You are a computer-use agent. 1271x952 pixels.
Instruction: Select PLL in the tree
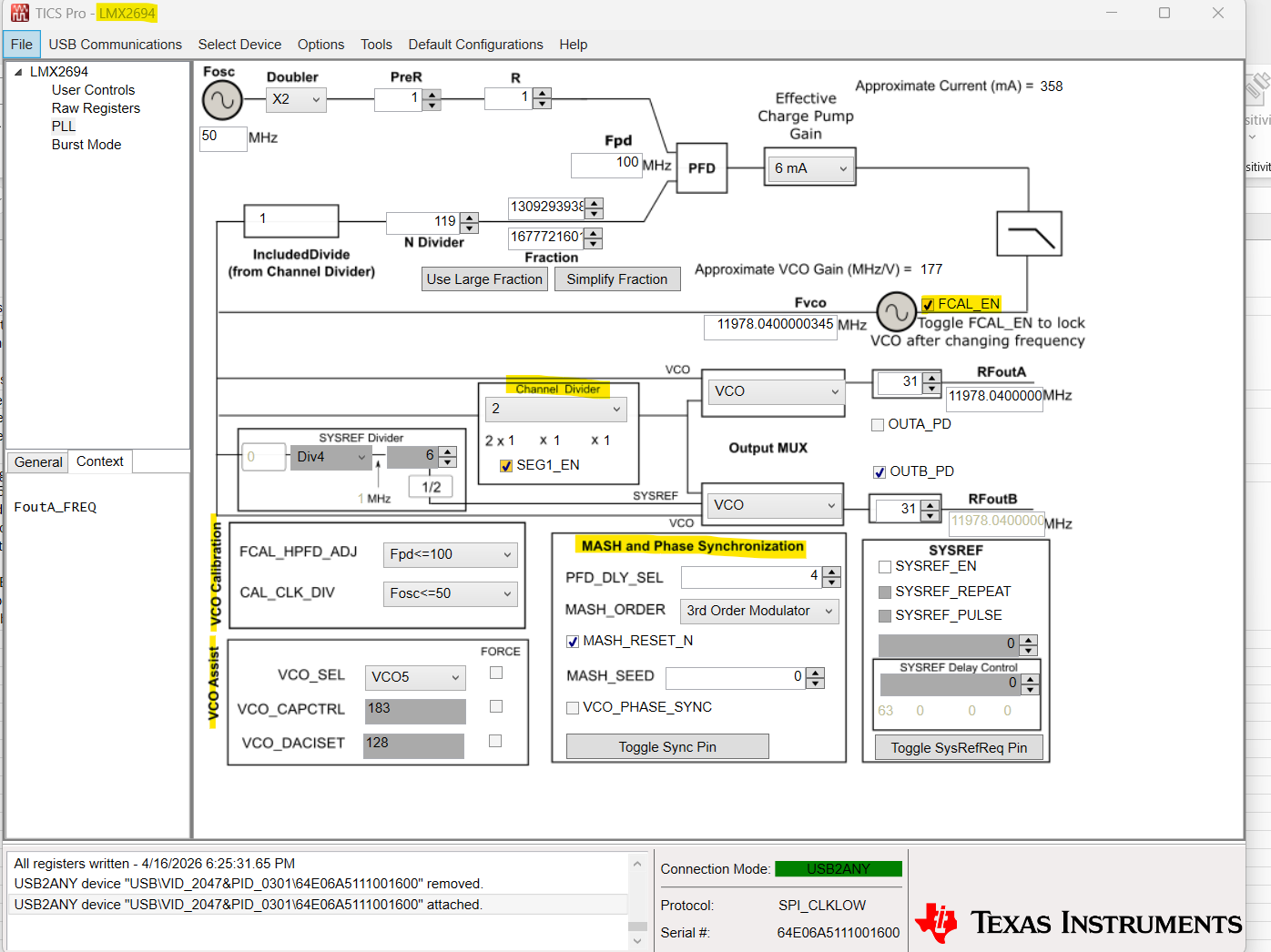pos(64,127)
